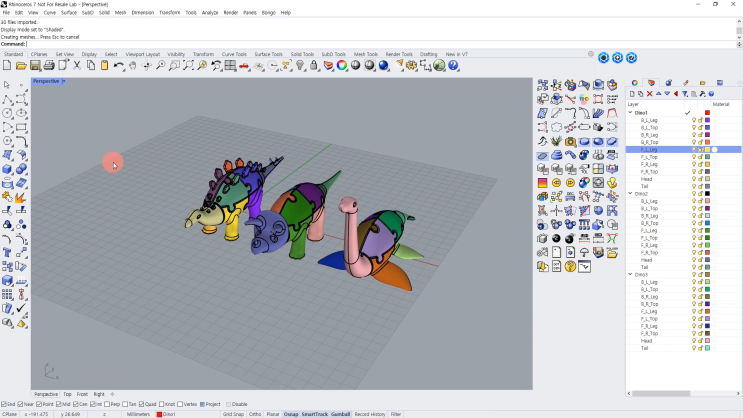Click the Open file folder icon

[x=21, y=65]
